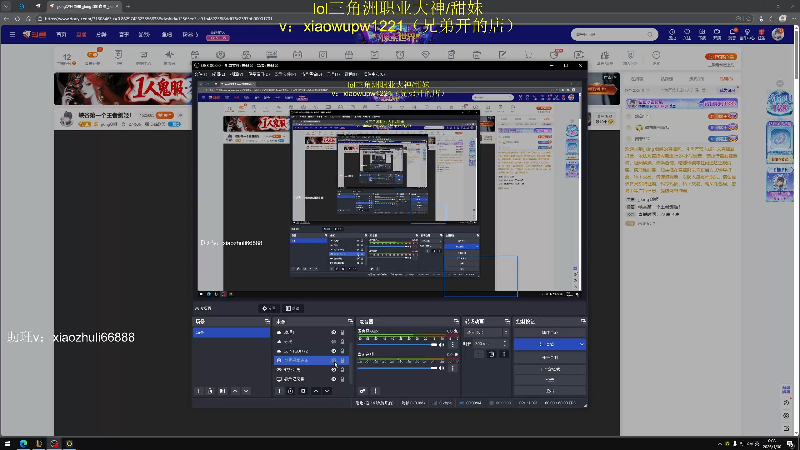Image resolution: width=800 pixels, height=450 pixels.
Task: Open the second item in OBS menu bar
Action: click(218, 74)
